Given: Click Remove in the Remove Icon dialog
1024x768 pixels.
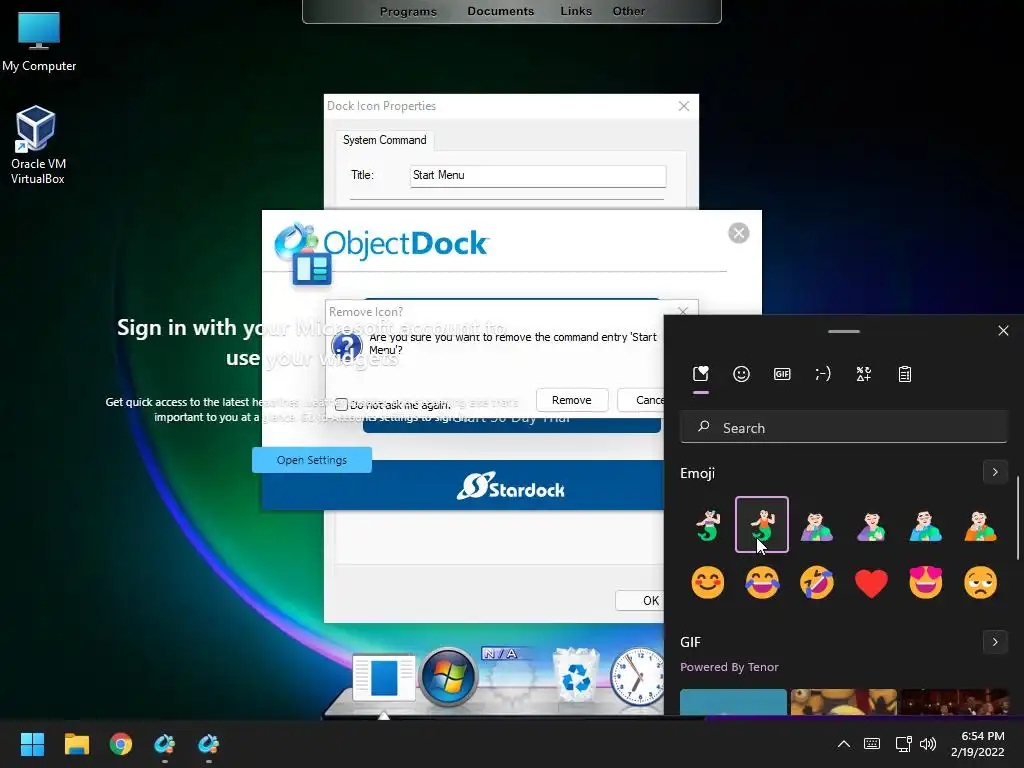Looking at the screenshot, I should pos(571,400).
